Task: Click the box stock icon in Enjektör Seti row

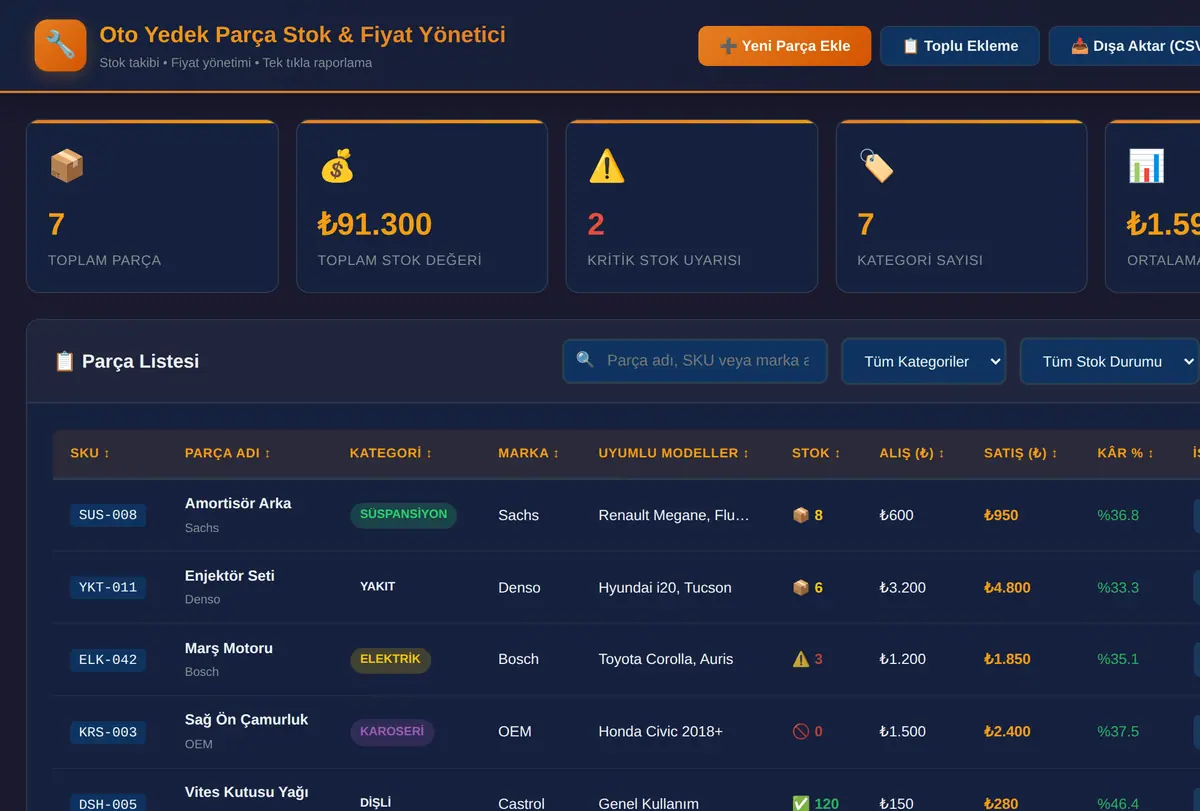Action: tap(800, 587)
